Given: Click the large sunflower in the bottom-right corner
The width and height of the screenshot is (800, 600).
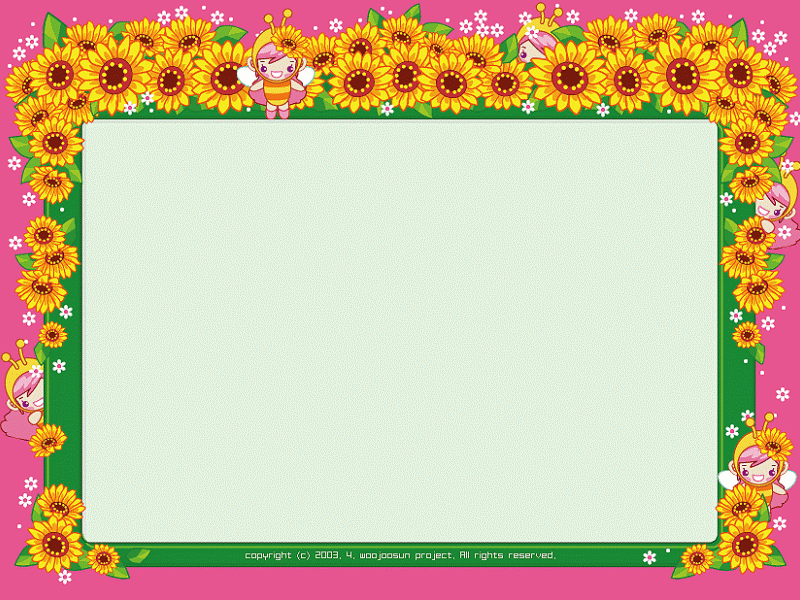Looking at the screenshot, I should [746, 545].
